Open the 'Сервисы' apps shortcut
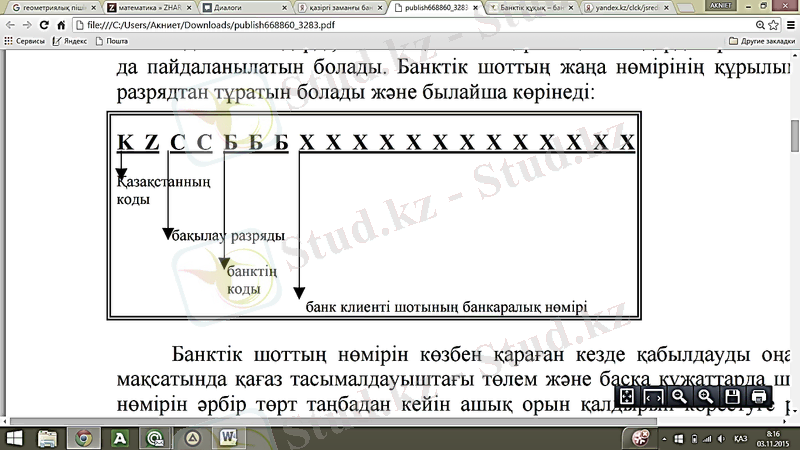This screenshot has height=450, width=800. coord(24,41)
